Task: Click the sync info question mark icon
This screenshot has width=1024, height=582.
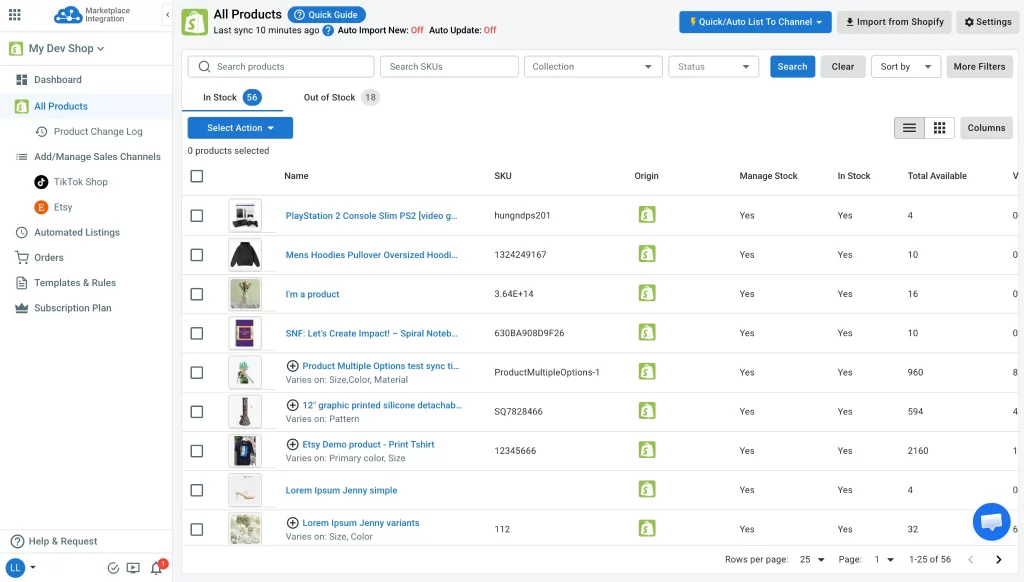Action: 328,30
